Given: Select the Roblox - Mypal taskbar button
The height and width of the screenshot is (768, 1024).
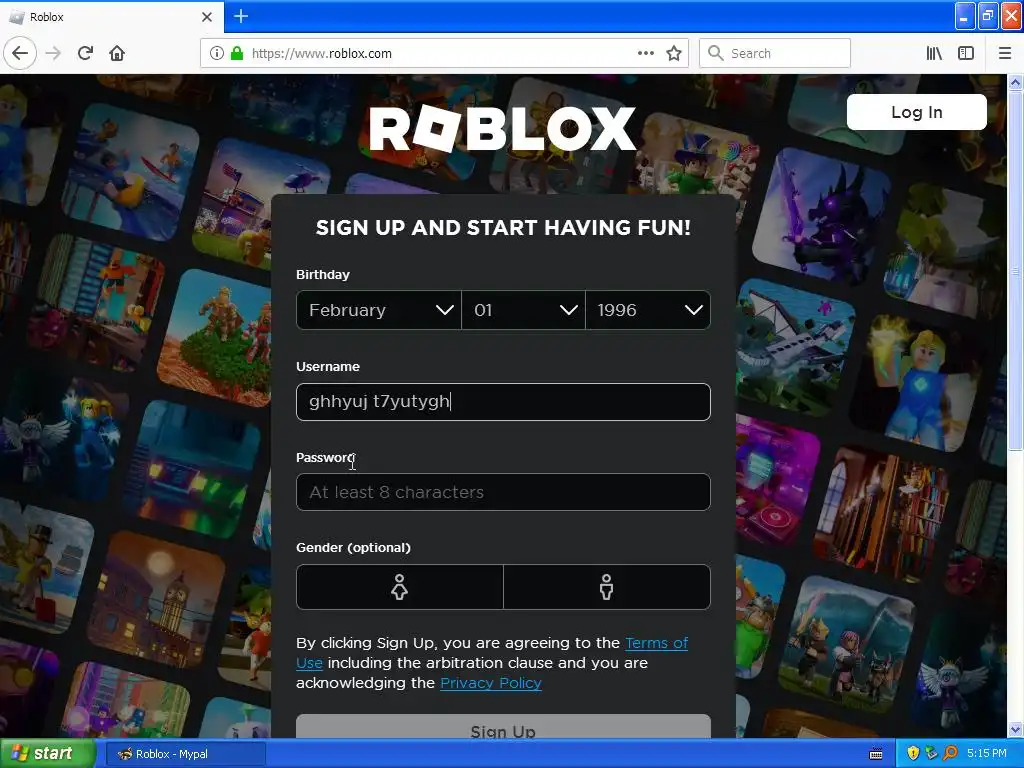Looking at the screenshot, I should pos(185,754).
